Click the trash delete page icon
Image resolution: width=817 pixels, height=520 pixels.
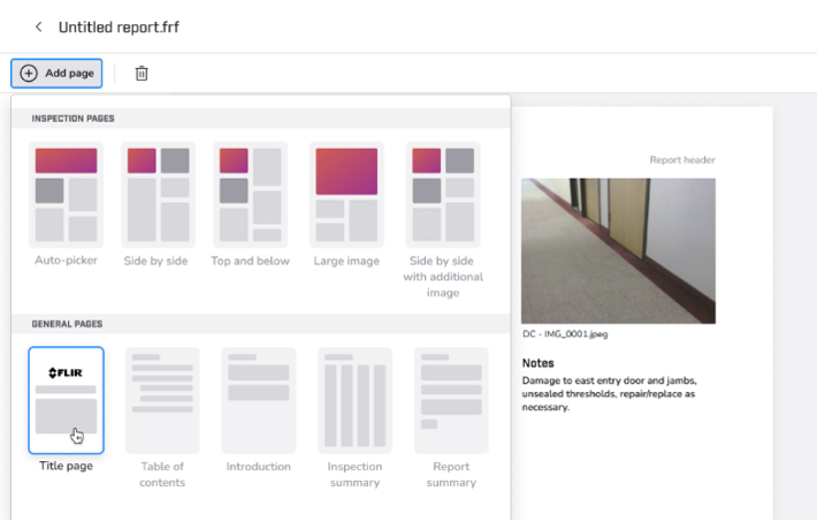click(x=142, y=73)
